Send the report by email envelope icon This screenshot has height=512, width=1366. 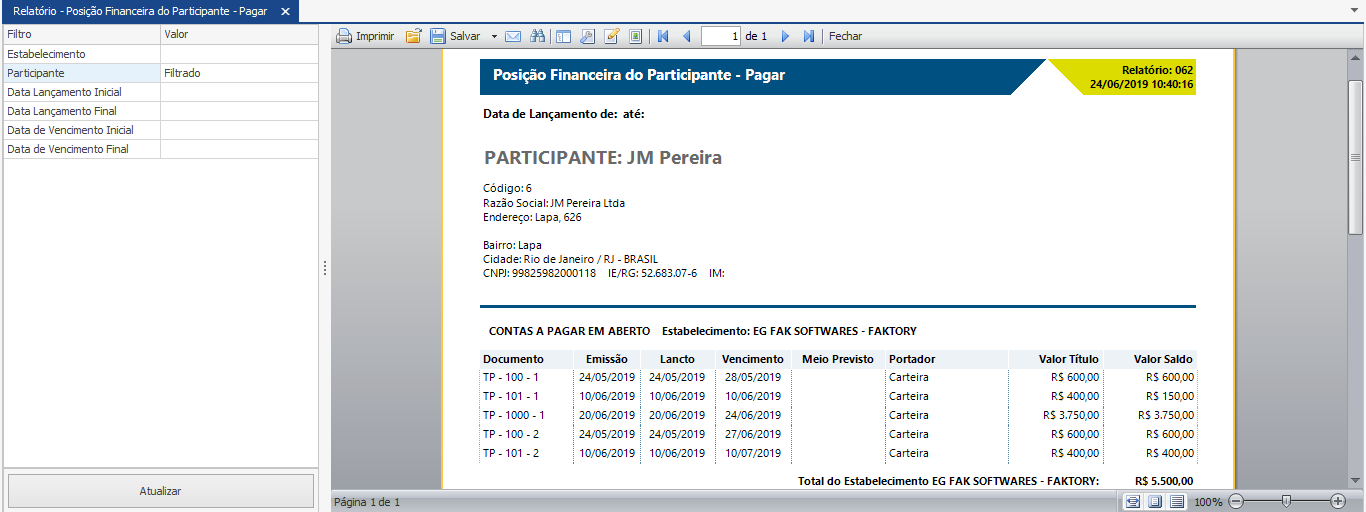point(513,36)
